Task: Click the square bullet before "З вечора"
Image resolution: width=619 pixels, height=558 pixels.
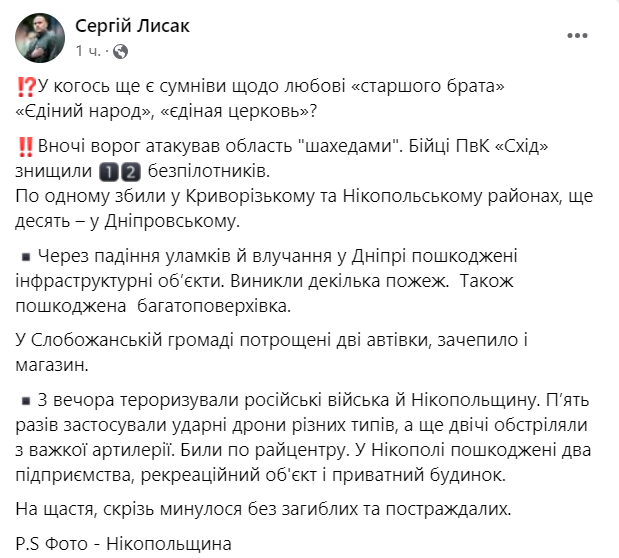Action: click(x=26, y=402)
